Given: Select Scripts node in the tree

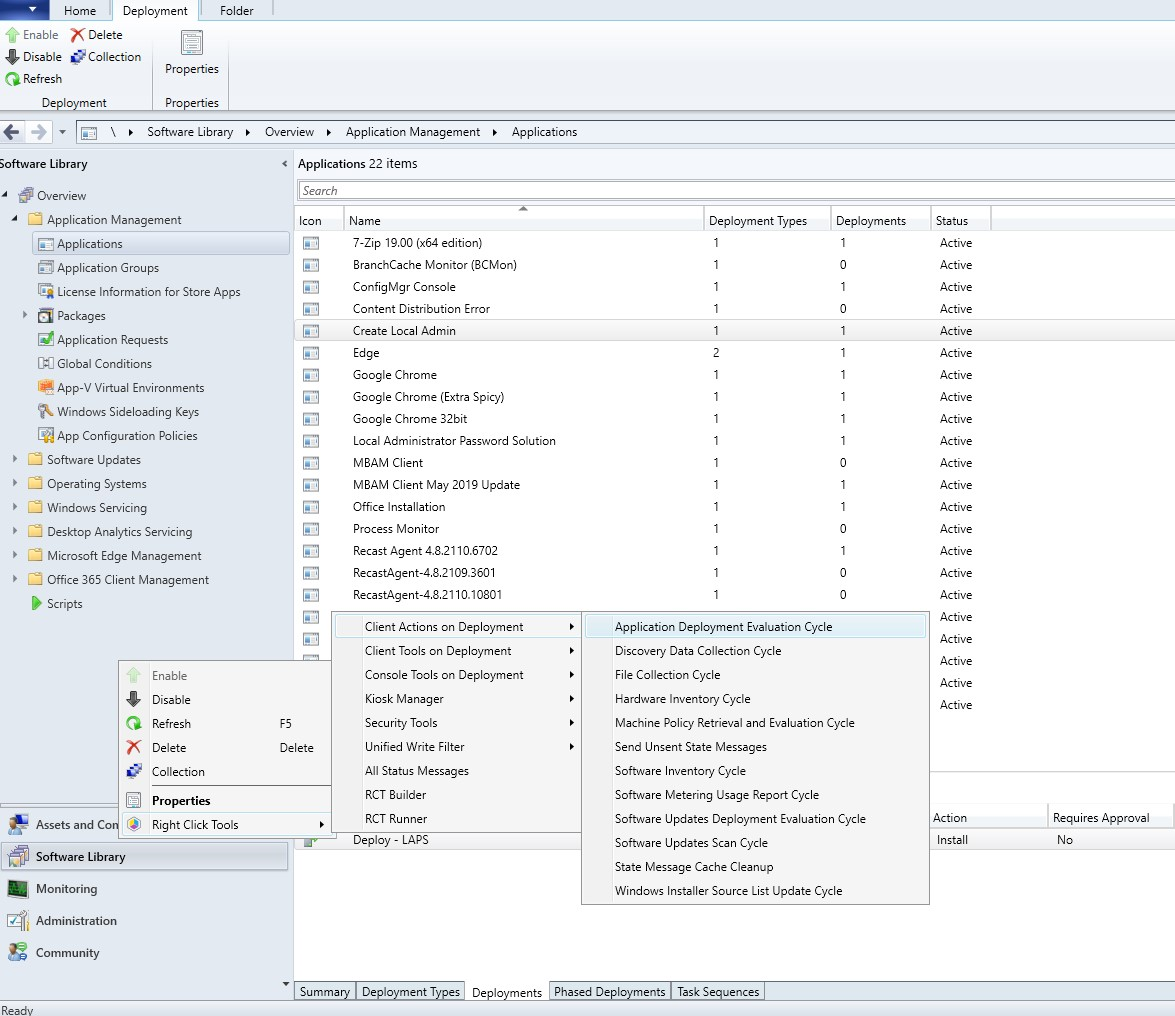Looking at the screenshot, I should (64, 604).
